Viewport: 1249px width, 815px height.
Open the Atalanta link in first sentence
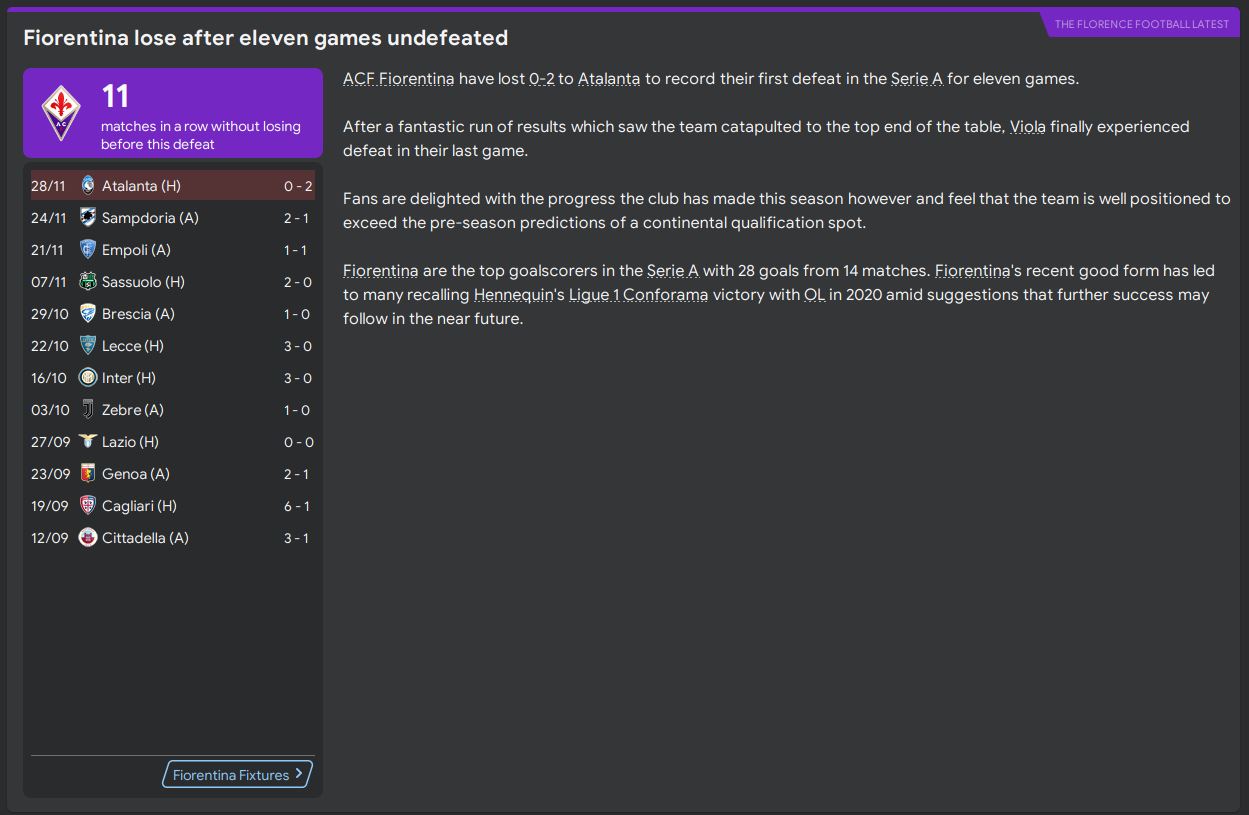coord(609,79)
